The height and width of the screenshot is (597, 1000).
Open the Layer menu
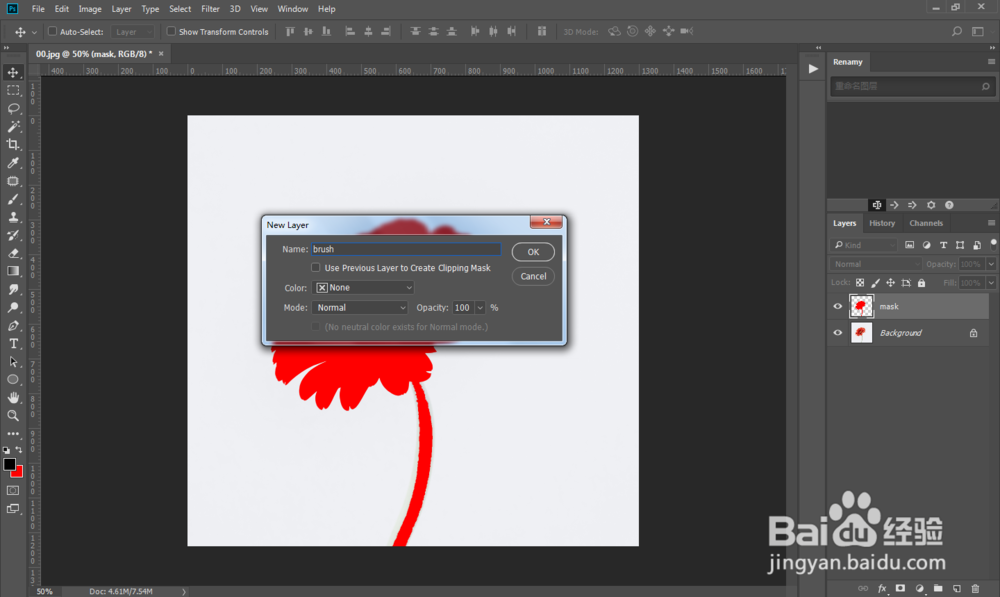[x=121, y=9]
